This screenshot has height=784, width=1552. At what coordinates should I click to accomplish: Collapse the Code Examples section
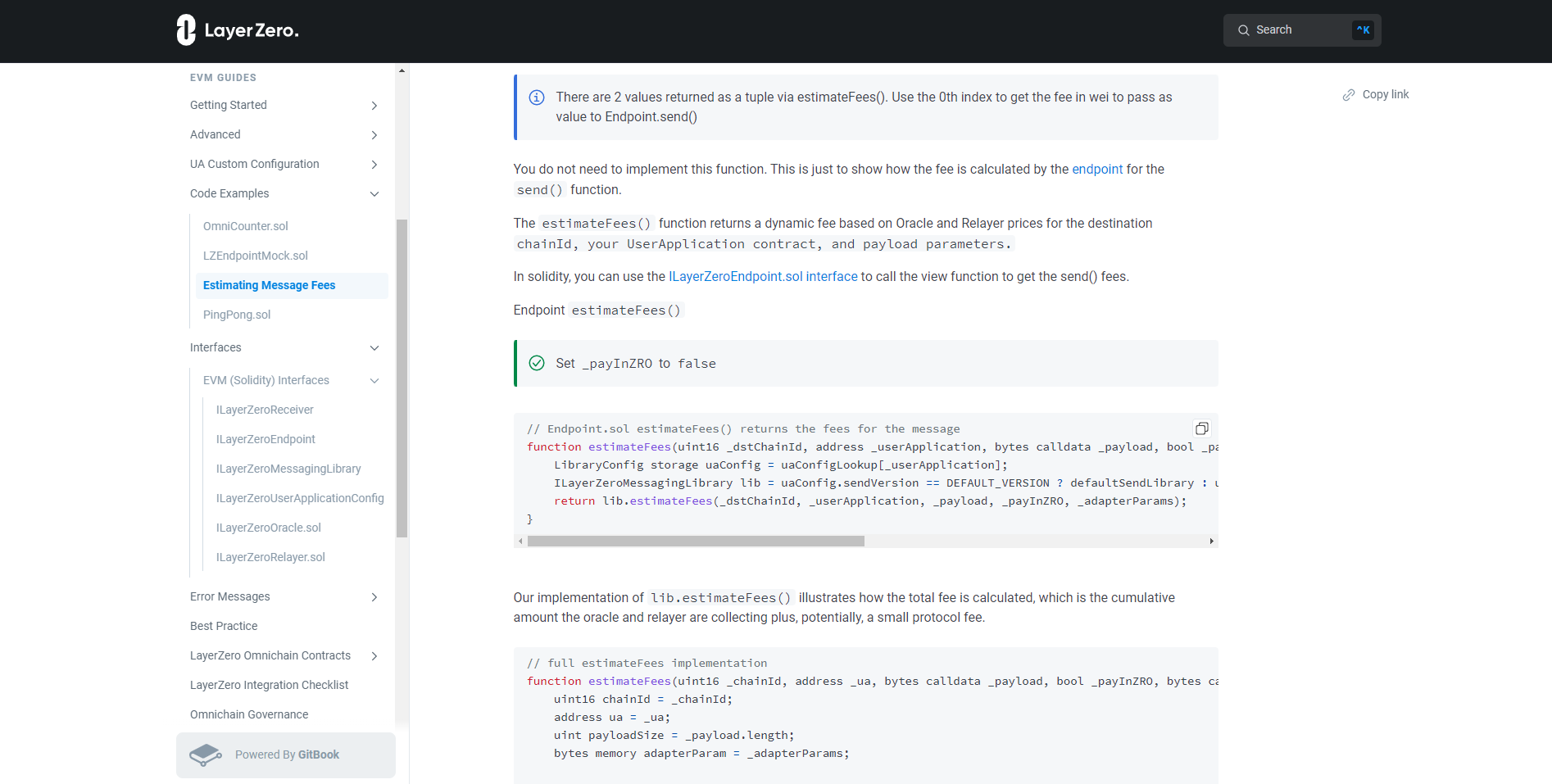click(374, 194)
